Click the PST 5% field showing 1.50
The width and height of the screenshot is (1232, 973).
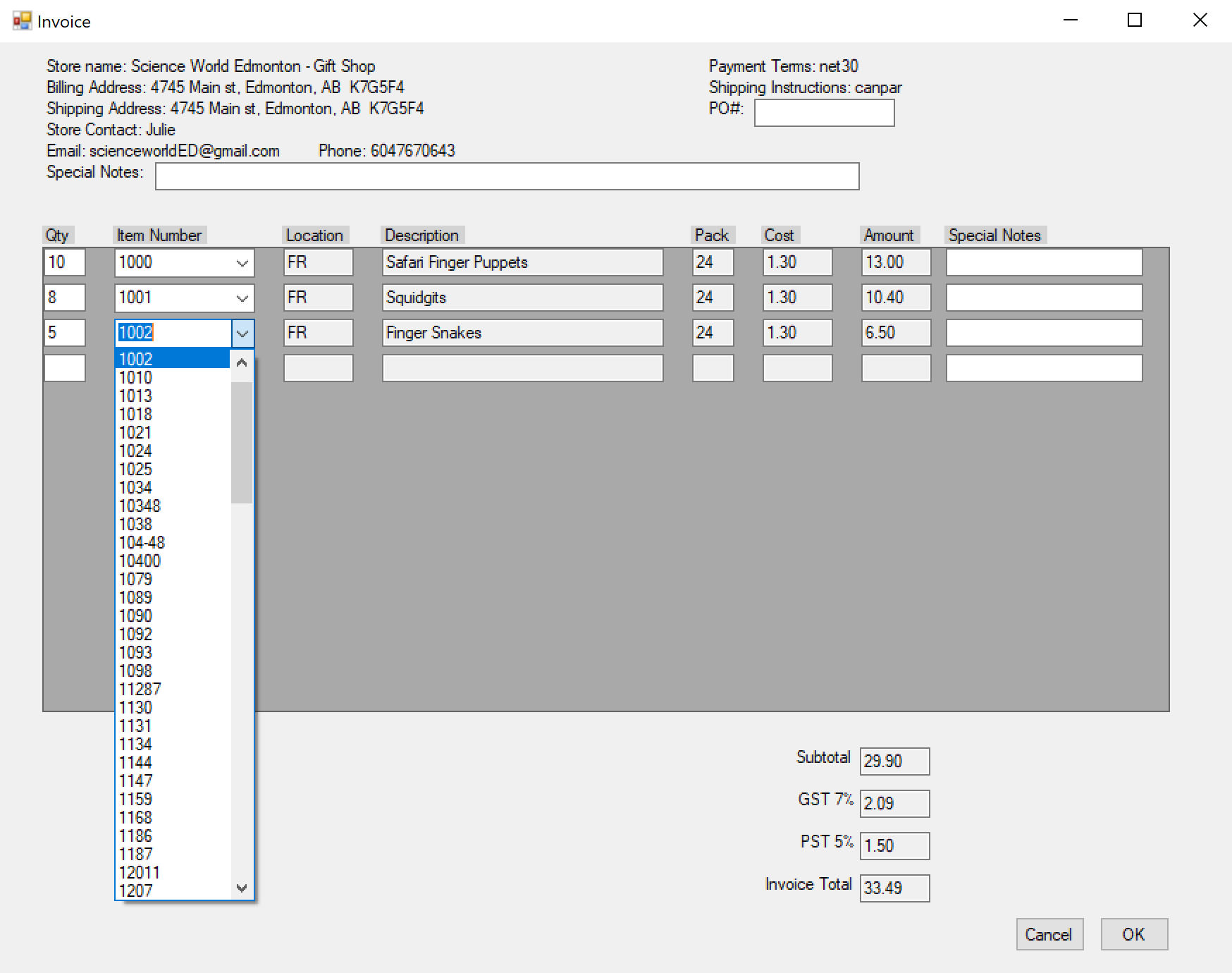pos(895,846)
